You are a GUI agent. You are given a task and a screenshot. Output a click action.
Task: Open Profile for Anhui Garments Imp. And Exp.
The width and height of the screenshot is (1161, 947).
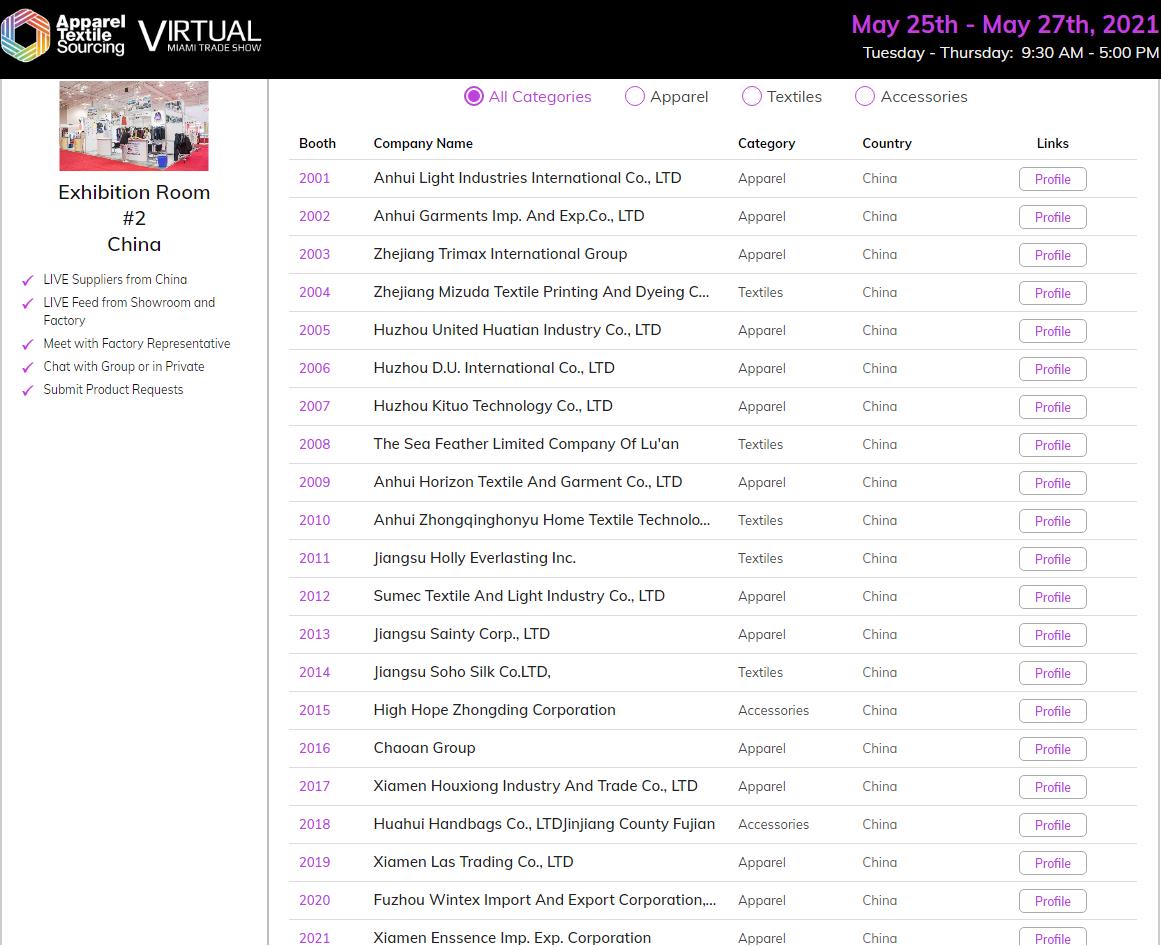[x=1052, y=217]
